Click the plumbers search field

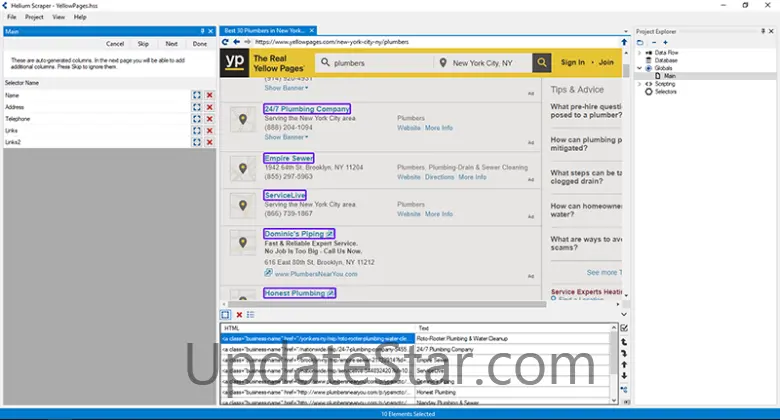tap(374, 63)
